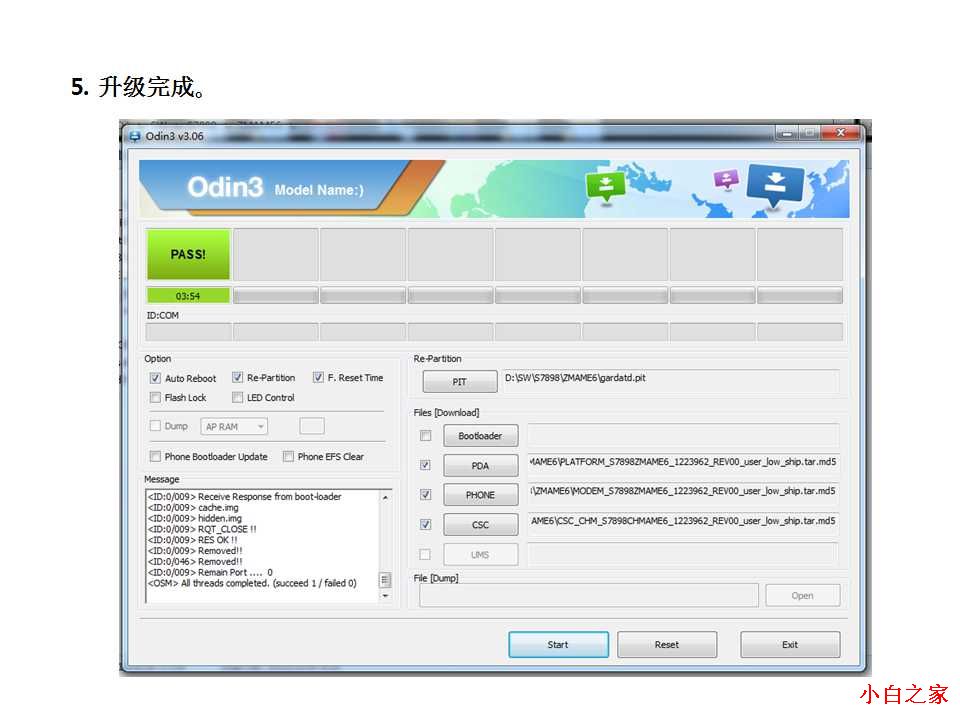Click the Reset button
Image resolution: width=960 pixels, height=720 pixels.
click(667, 645)
